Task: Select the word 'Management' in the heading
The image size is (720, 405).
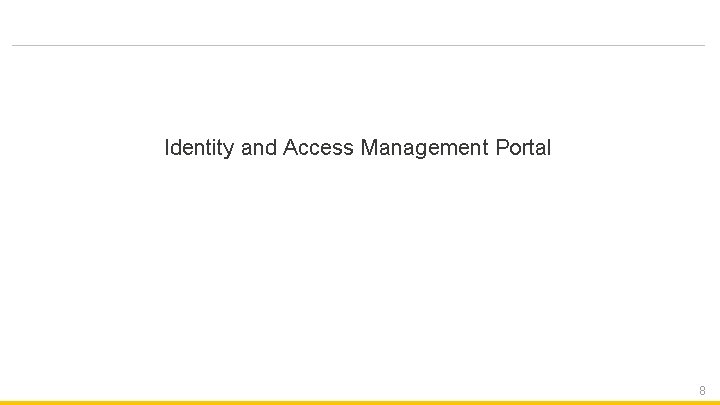Action: (x=424, y=148)
